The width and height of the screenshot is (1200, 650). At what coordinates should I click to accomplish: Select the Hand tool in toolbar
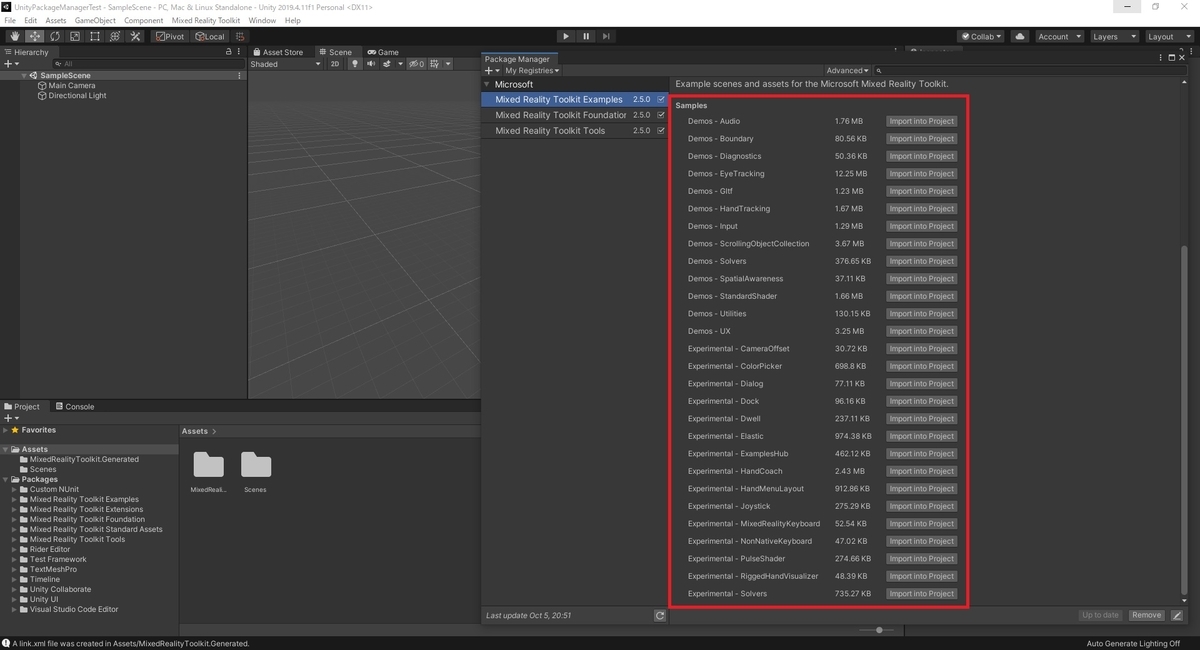click(x=15, y=36)
